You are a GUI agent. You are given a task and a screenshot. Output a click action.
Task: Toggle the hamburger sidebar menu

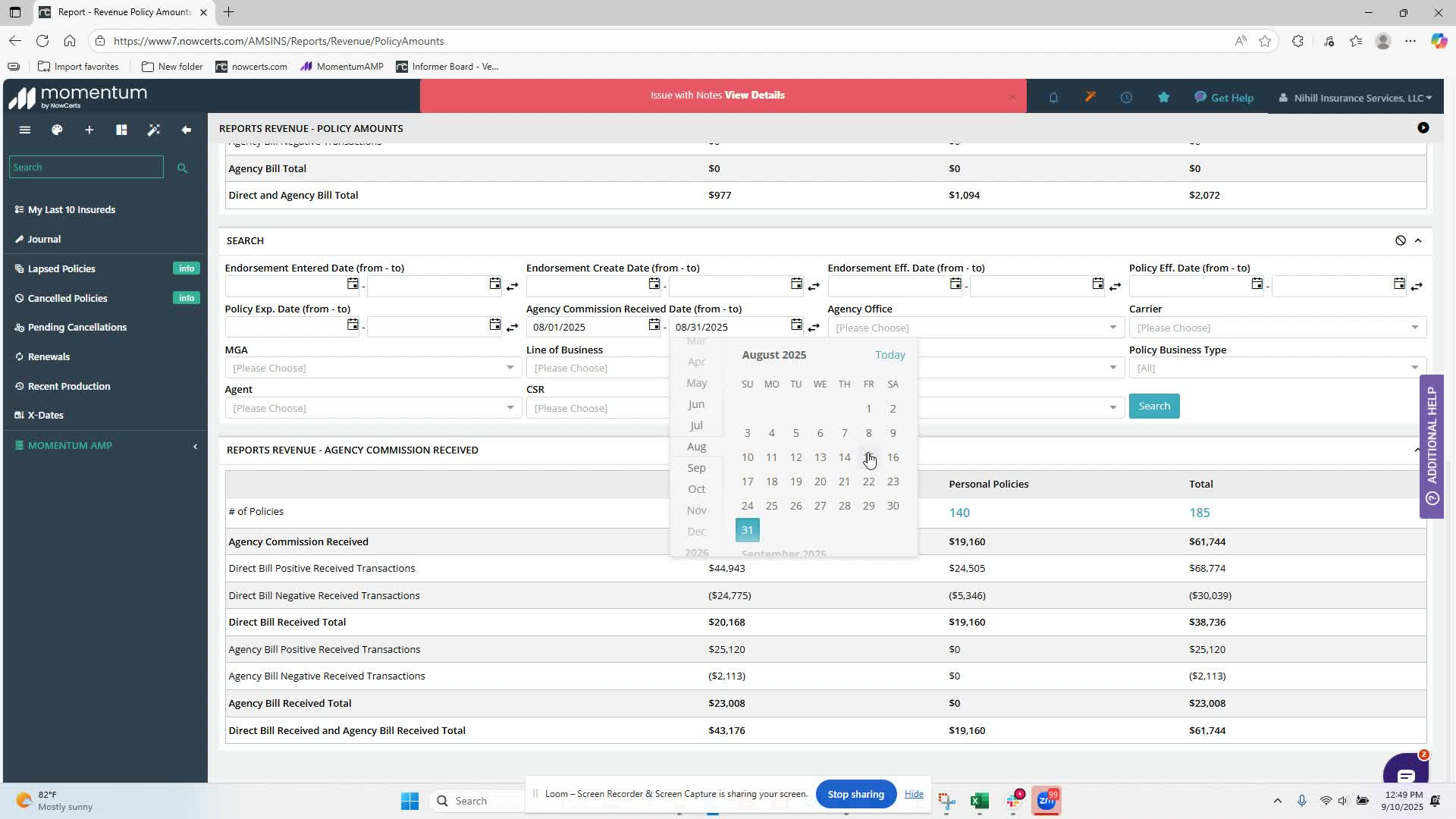click(x=24, y=130)
